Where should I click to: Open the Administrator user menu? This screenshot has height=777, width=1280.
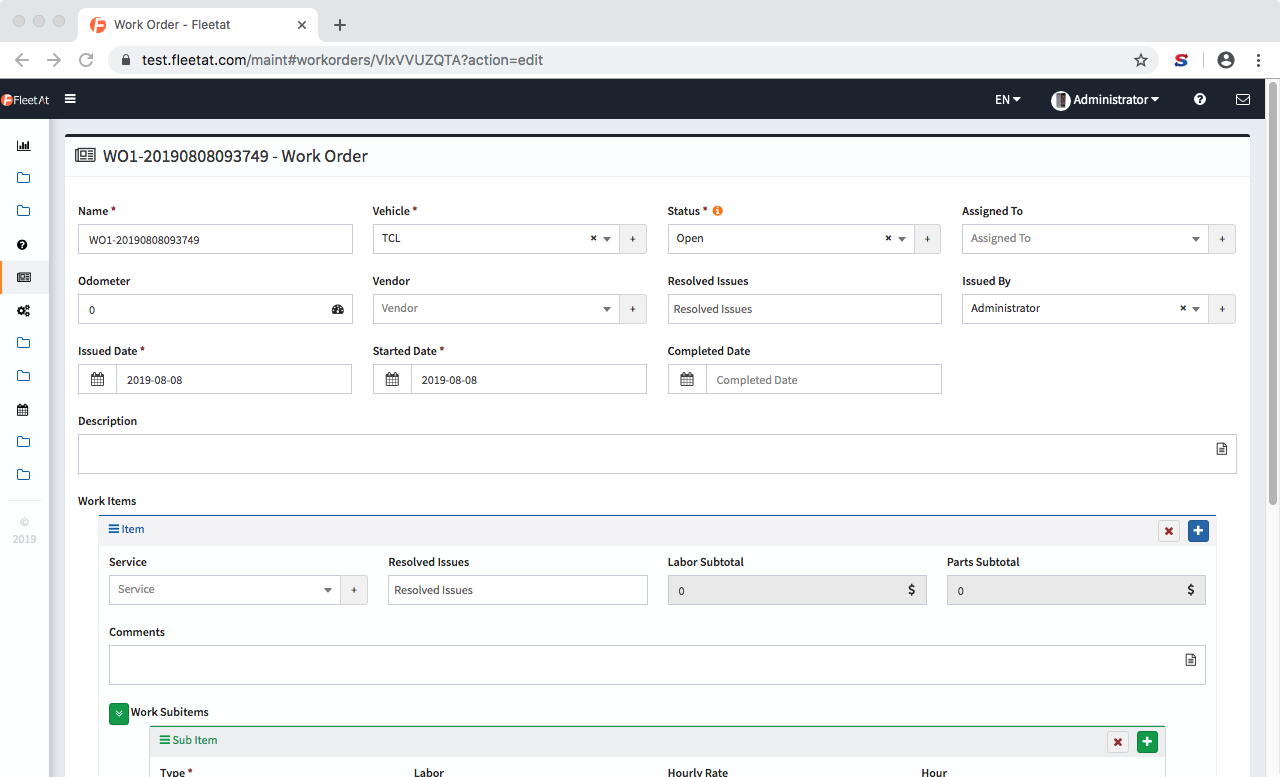click(x=1105, y=99)
